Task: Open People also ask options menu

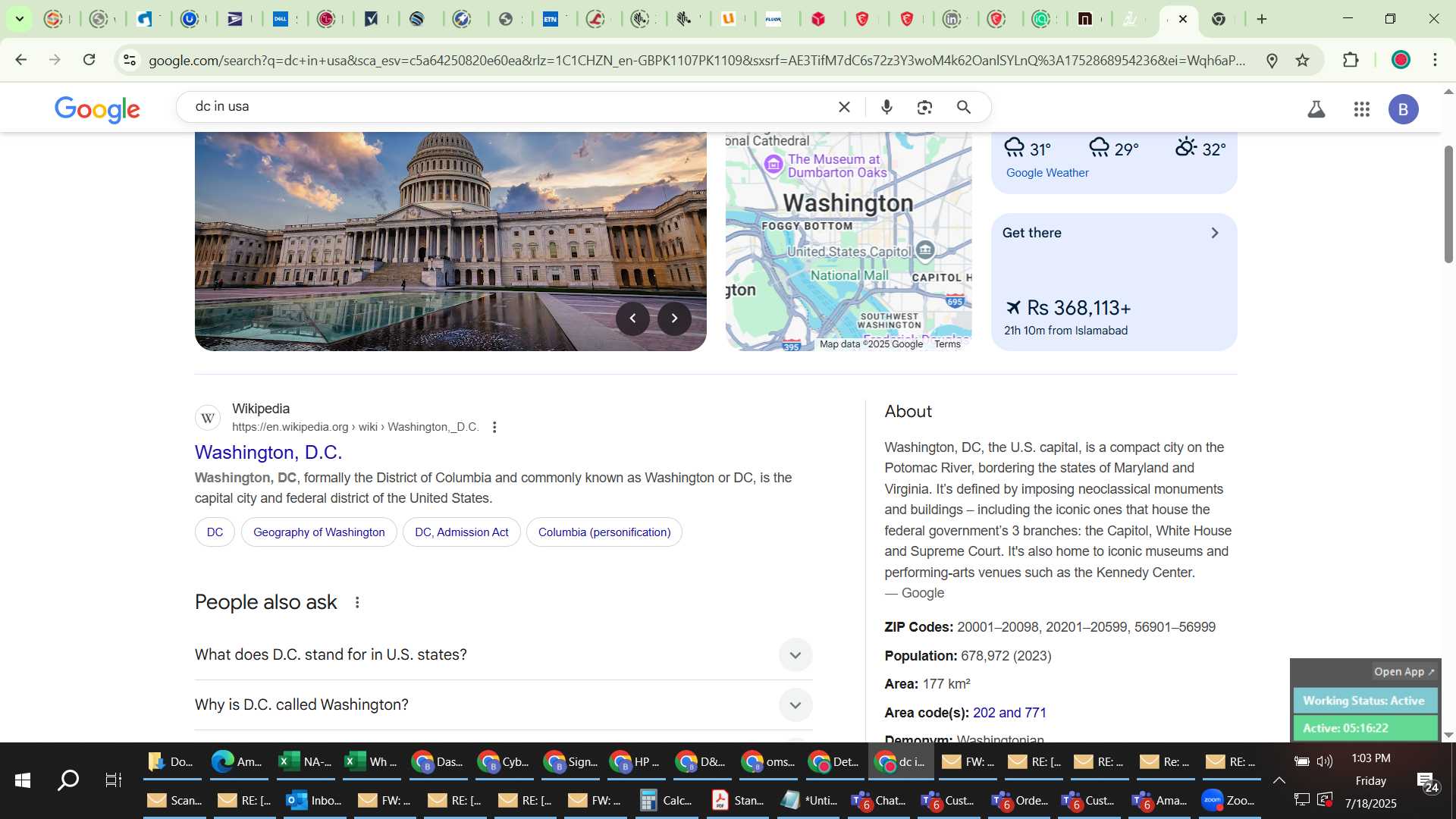Action: pyautogui.click(x=357, y=603)
